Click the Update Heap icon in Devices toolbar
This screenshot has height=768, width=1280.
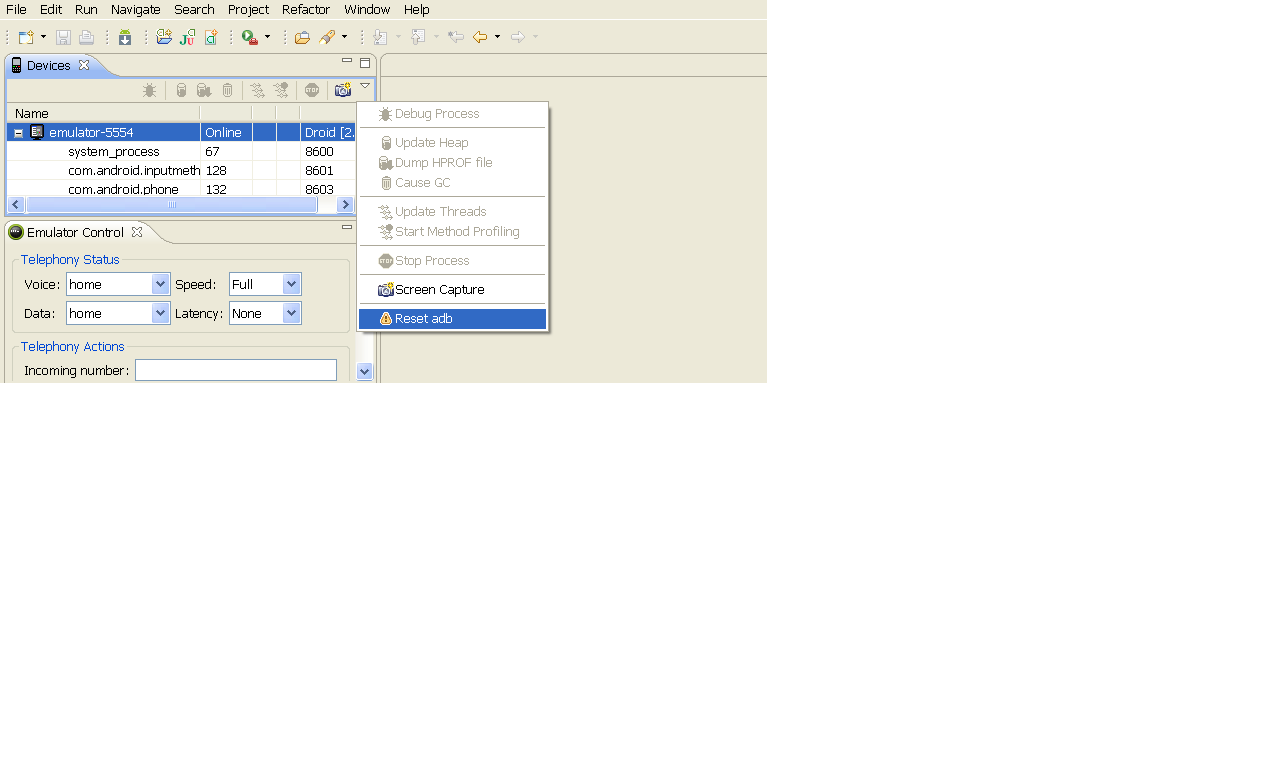point(181,90)
